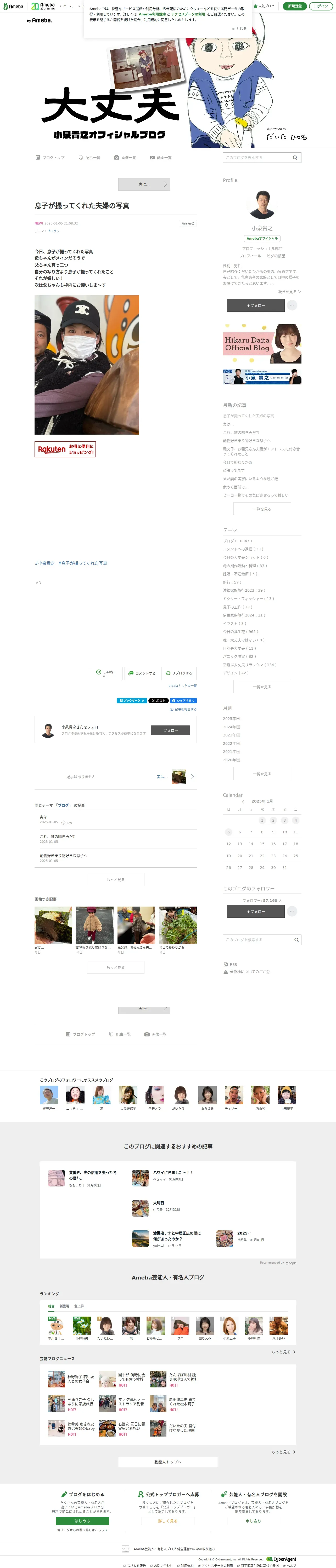Screen dimensions: 336x1568
Task: Open いいね！した人一覧 link
Action: pyautogui.click(x=182, y=686)
